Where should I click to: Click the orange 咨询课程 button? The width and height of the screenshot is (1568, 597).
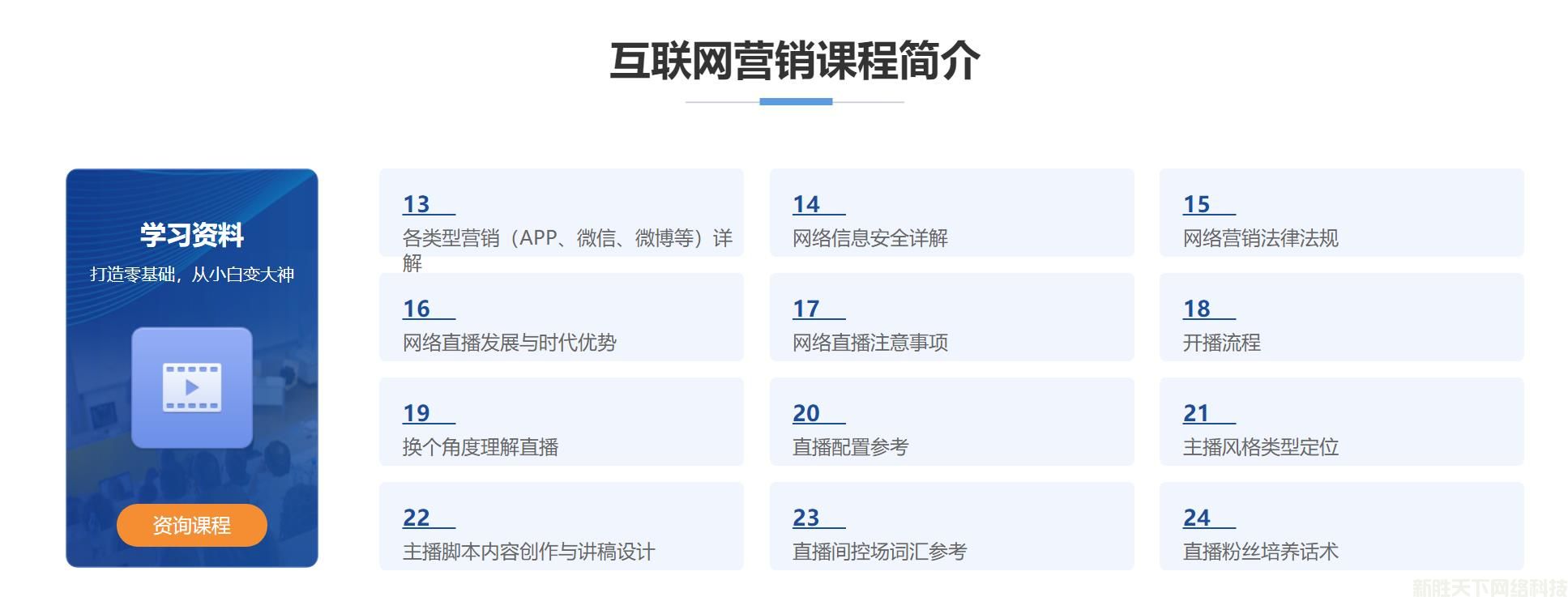(x=192, y=526)
